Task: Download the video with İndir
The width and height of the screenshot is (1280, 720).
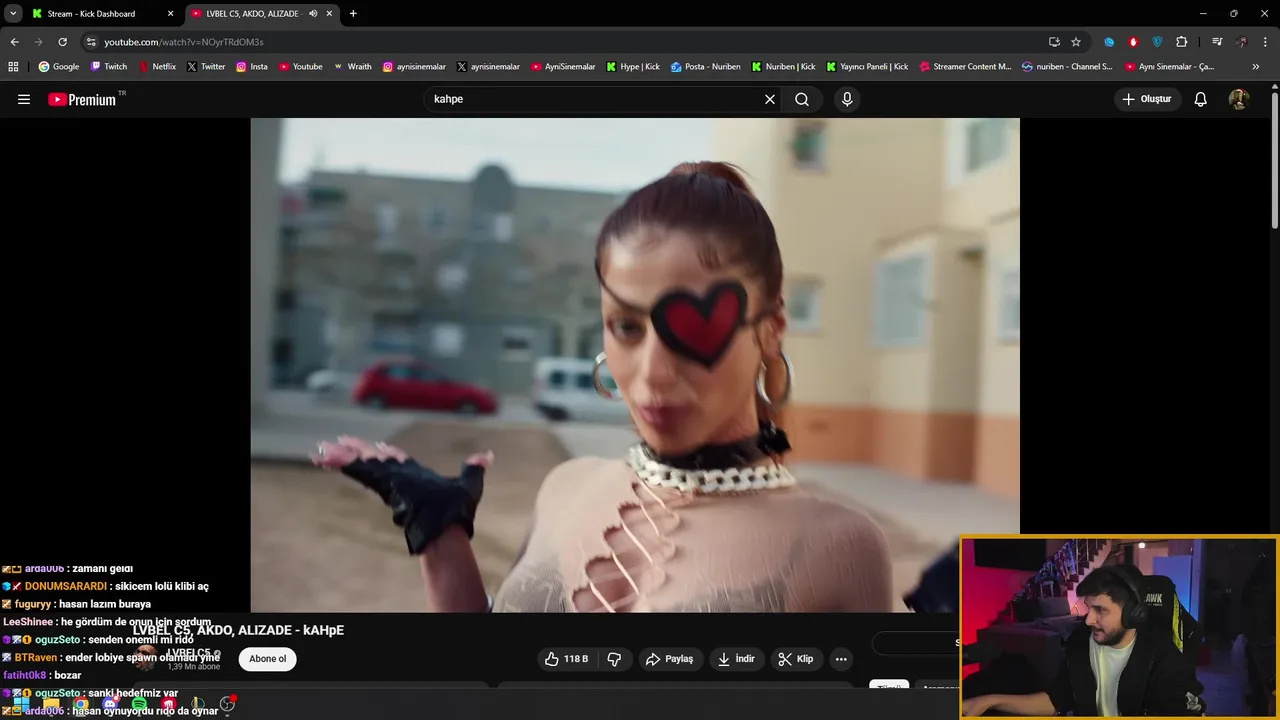Action: 736,659
